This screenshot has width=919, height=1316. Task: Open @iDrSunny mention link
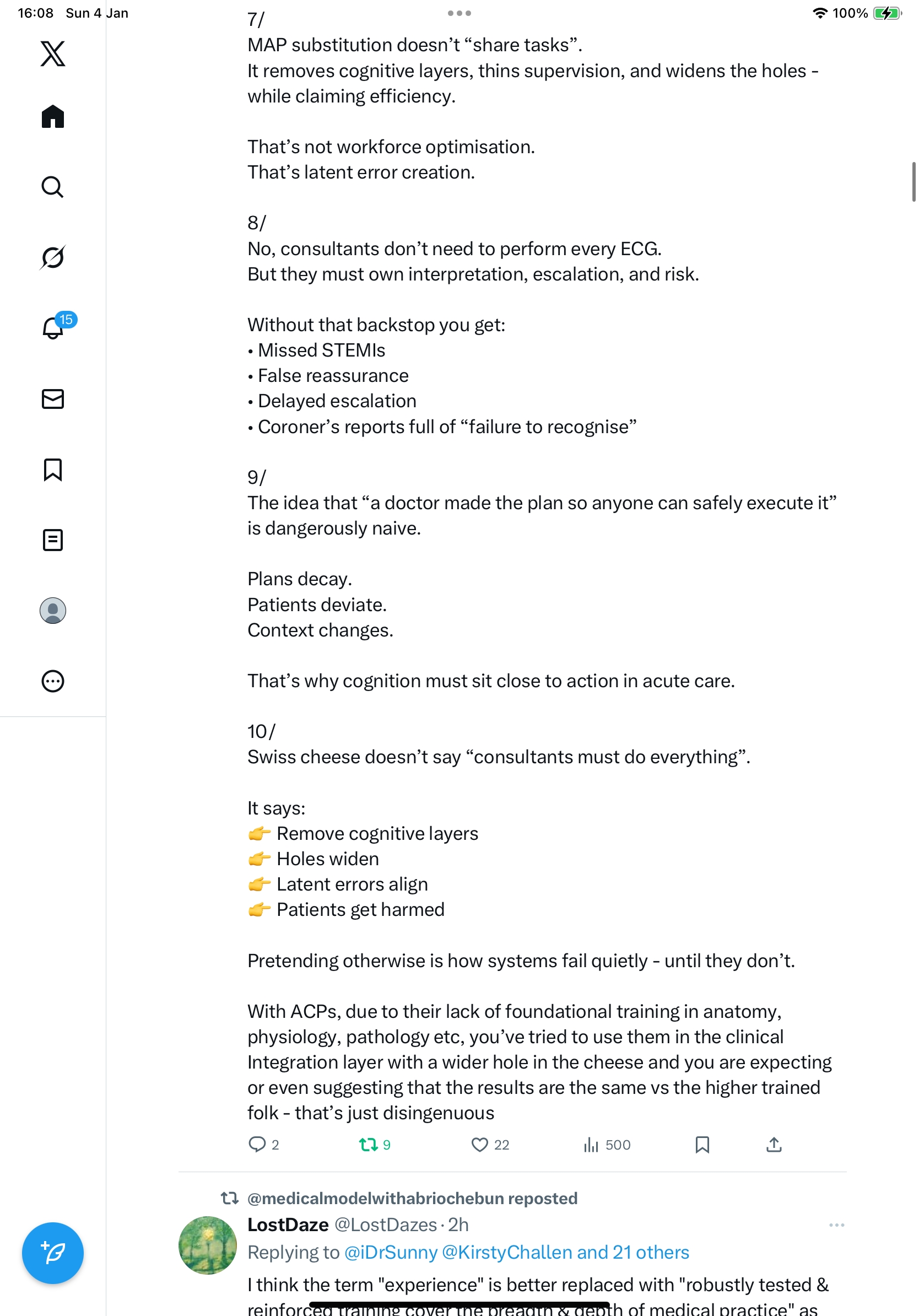[x=391, y=1253]
